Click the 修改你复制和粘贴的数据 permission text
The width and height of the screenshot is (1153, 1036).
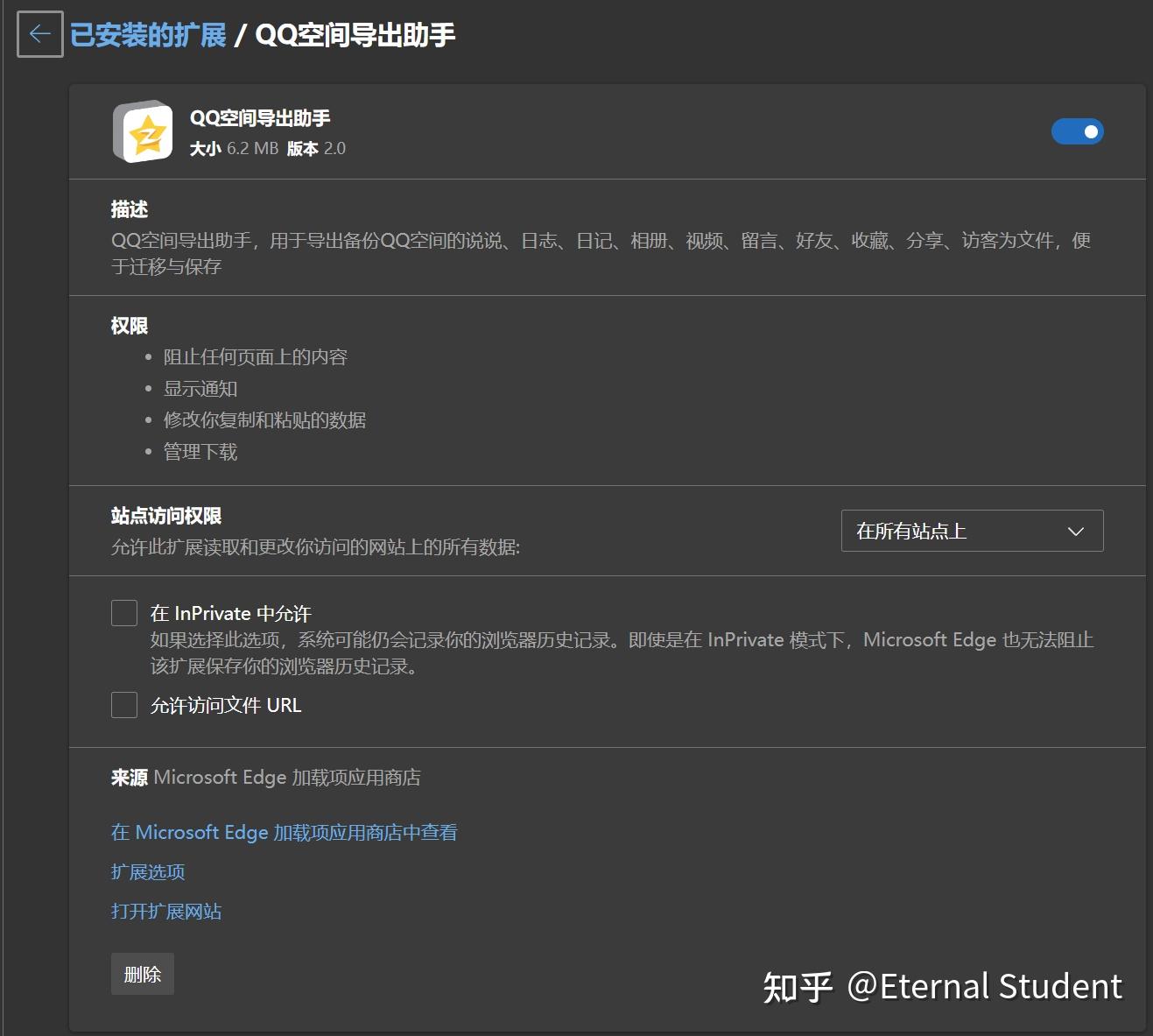pyautogui.click(x=264, y=420)
